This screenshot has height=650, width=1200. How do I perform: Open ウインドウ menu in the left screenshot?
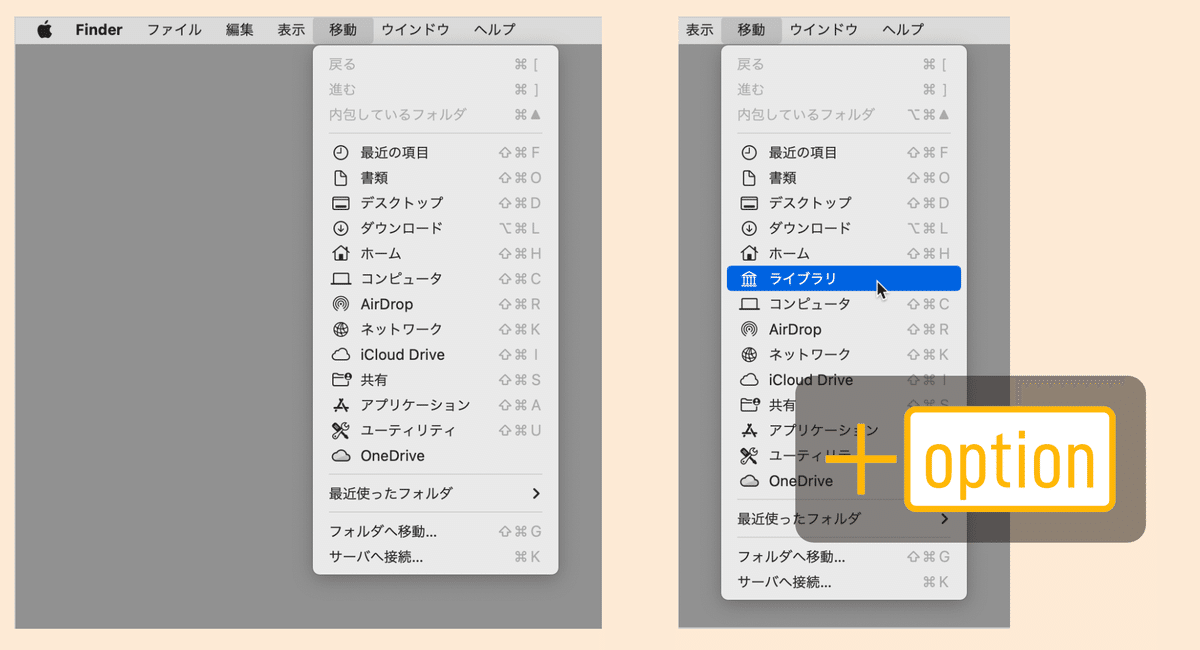(x=415, y=30)
